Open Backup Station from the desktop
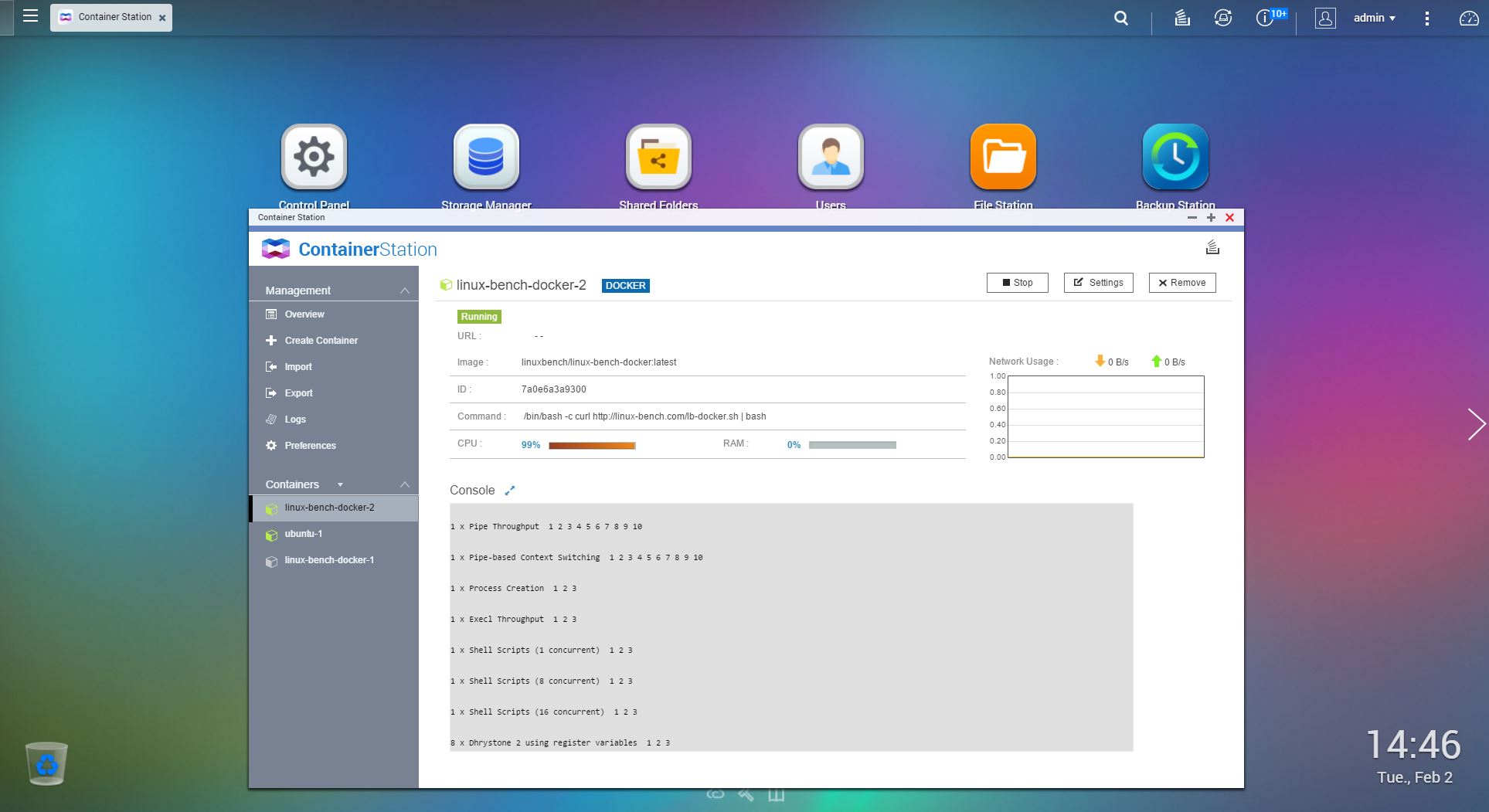The image size is (1489, 812). [x=1175, y=157]
